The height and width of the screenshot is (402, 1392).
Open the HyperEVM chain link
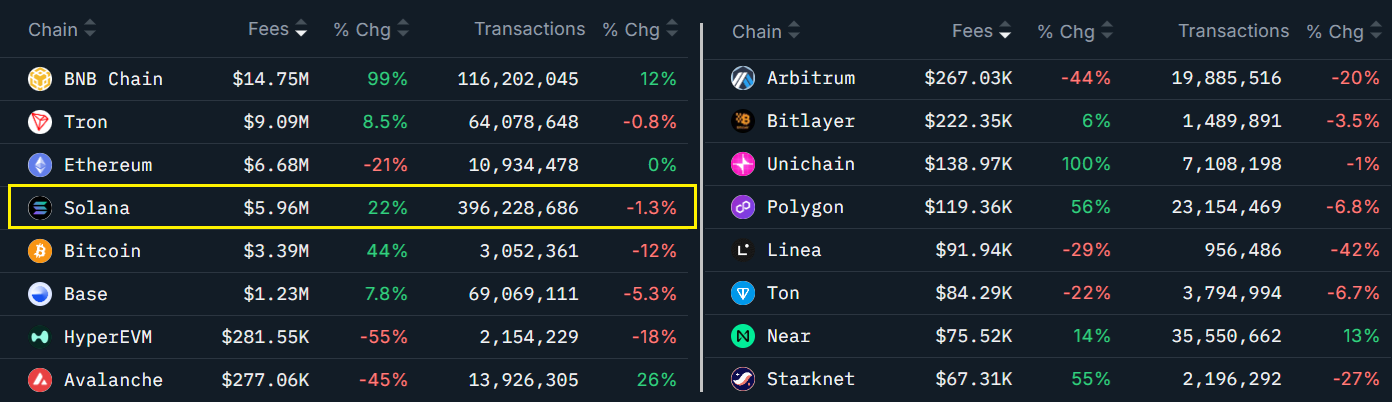coord(107,337)
